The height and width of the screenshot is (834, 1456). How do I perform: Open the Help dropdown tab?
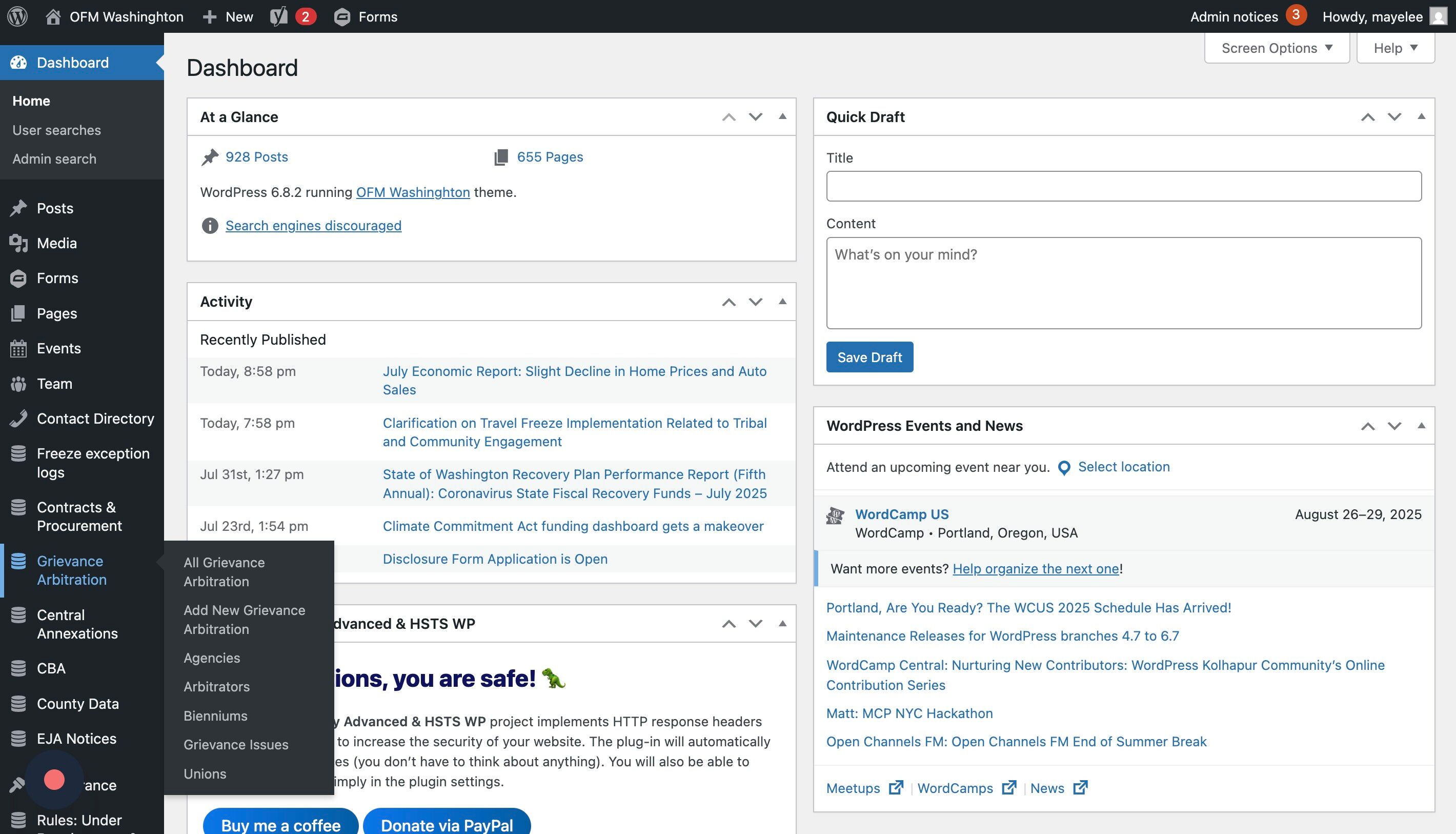click(1396, 48)
